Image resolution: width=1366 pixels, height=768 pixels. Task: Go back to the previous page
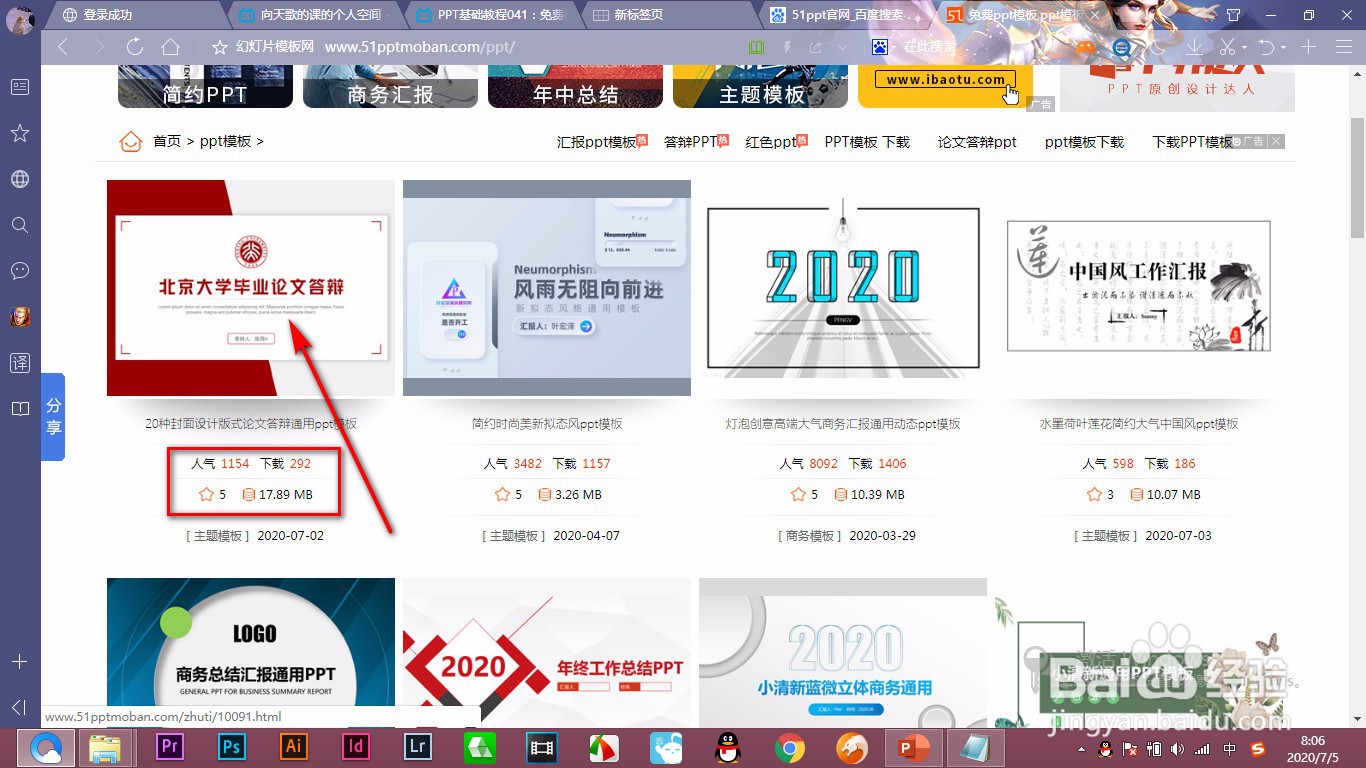[x=63, y=47]
